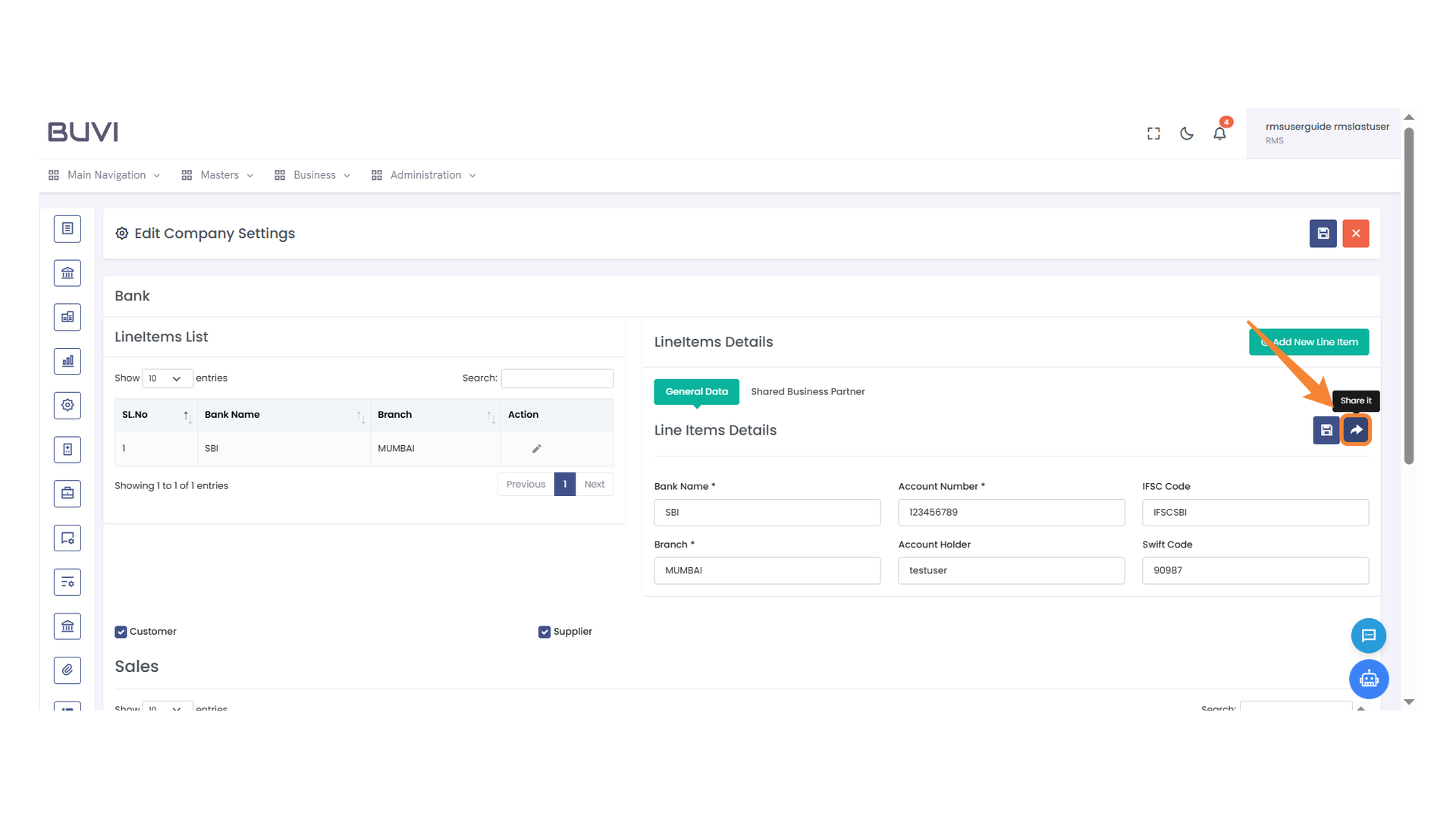Open the Show entries count dropdown
This screenshot has height=819, width=1456.
pos(166,378)
